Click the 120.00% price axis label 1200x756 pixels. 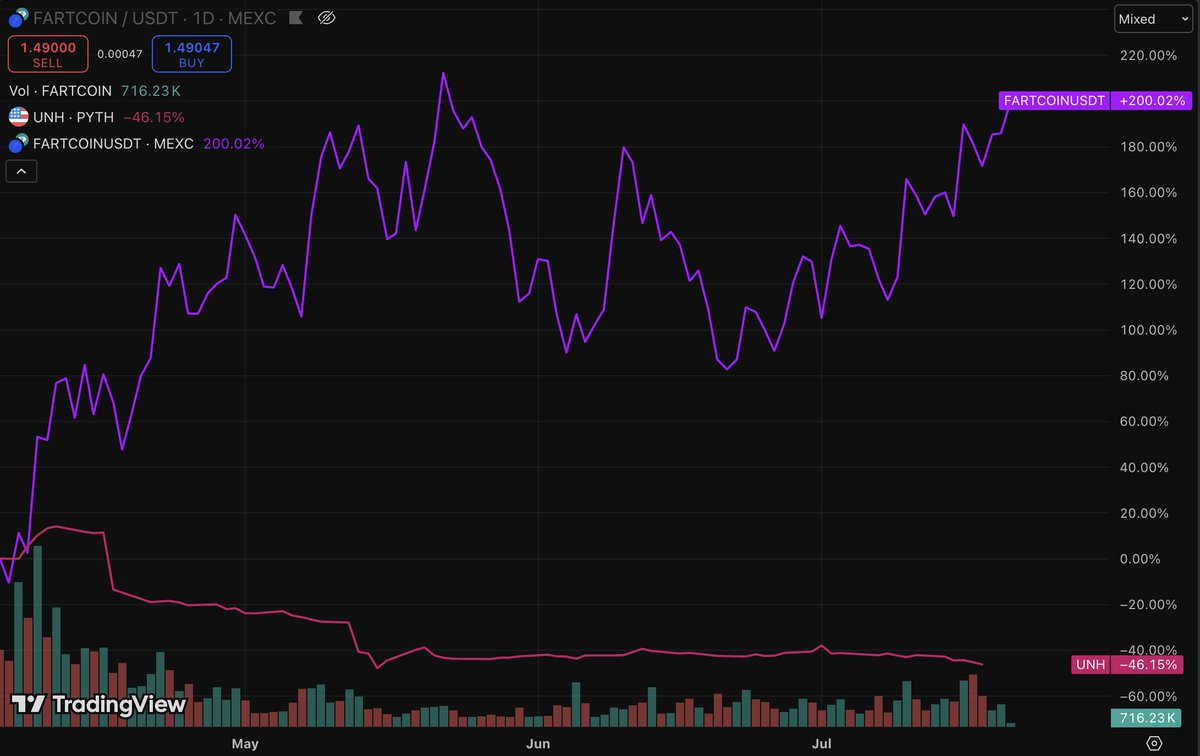pos(1146,284)
